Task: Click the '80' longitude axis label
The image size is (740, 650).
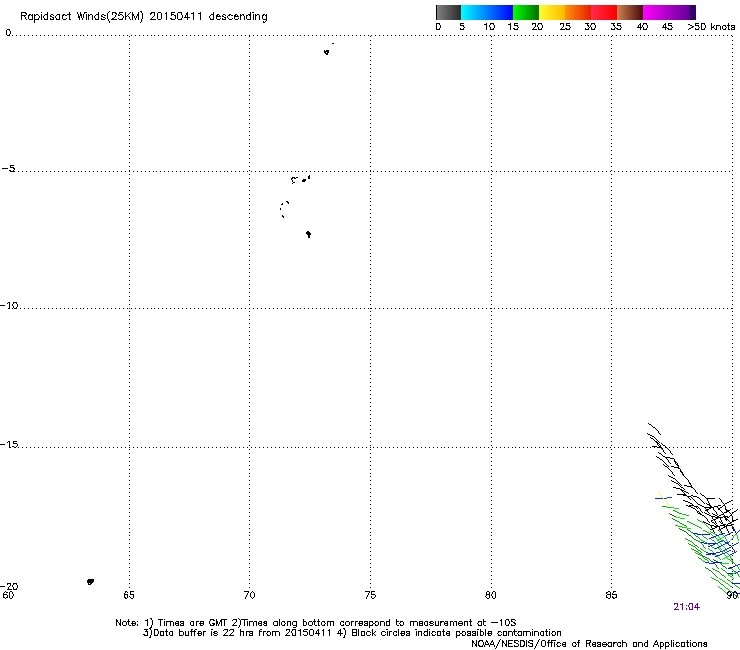Action: click(491, 595)
